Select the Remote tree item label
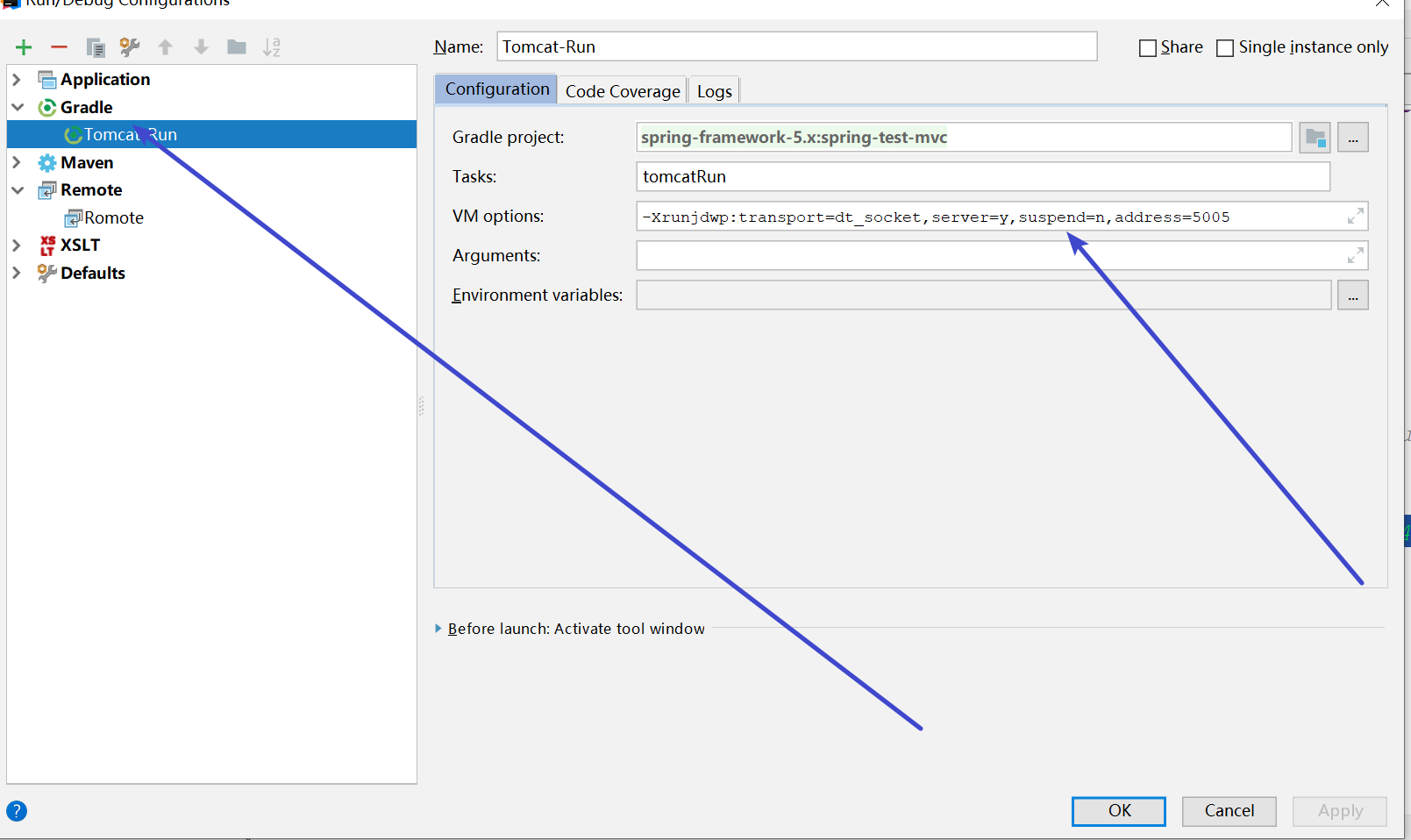The image size is (1411, 840). coord(91,190)
